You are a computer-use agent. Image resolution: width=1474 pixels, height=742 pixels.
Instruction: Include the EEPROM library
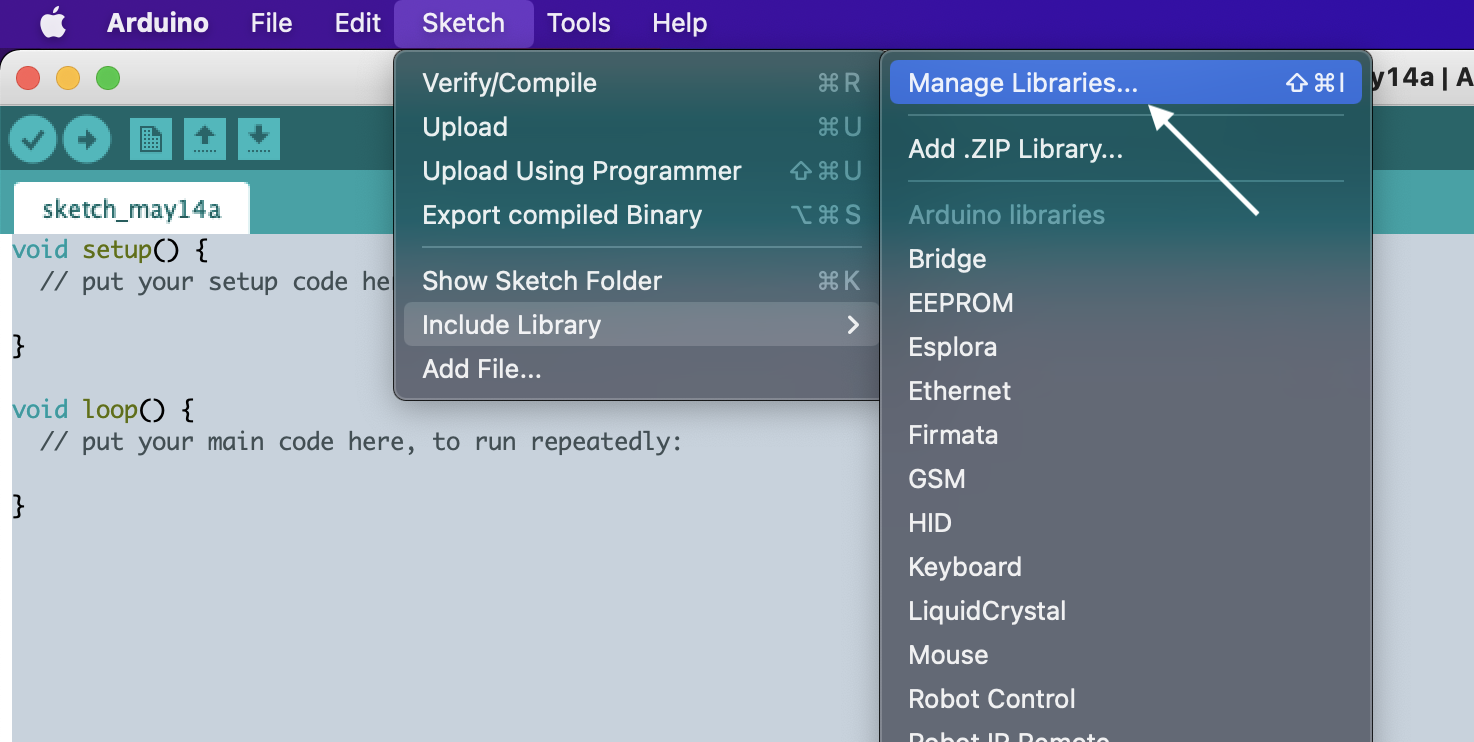pos(1126,303)
